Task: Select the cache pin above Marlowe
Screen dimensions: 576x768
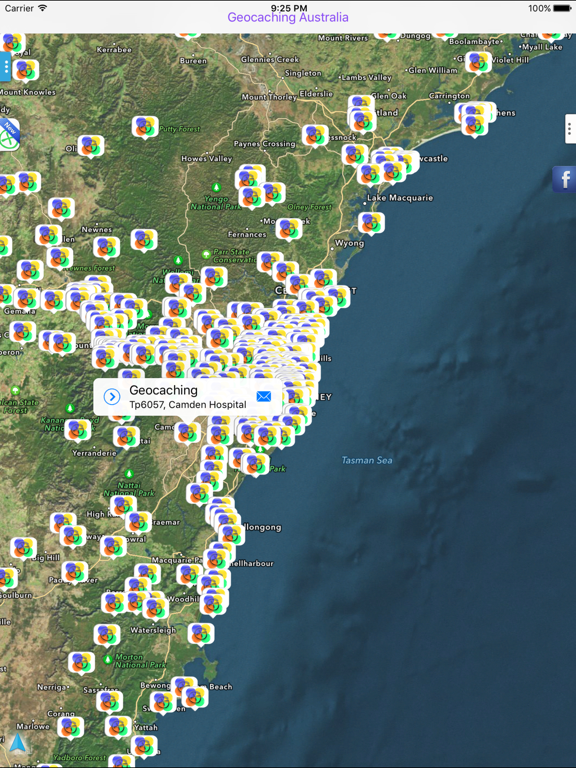Action: pyautogui.click(x=71, y=727)
